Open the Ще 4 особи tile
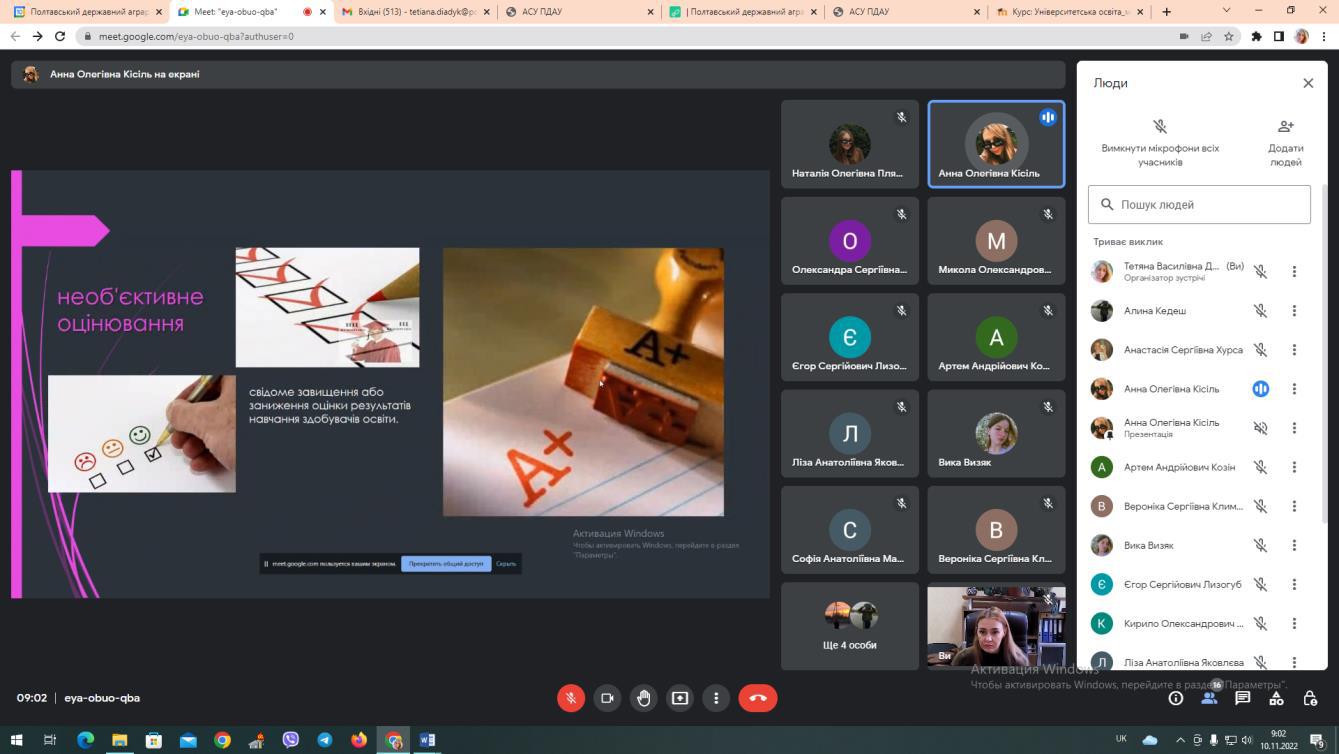The height and width of the screenshot is (754, 1339). coord(849,627)
